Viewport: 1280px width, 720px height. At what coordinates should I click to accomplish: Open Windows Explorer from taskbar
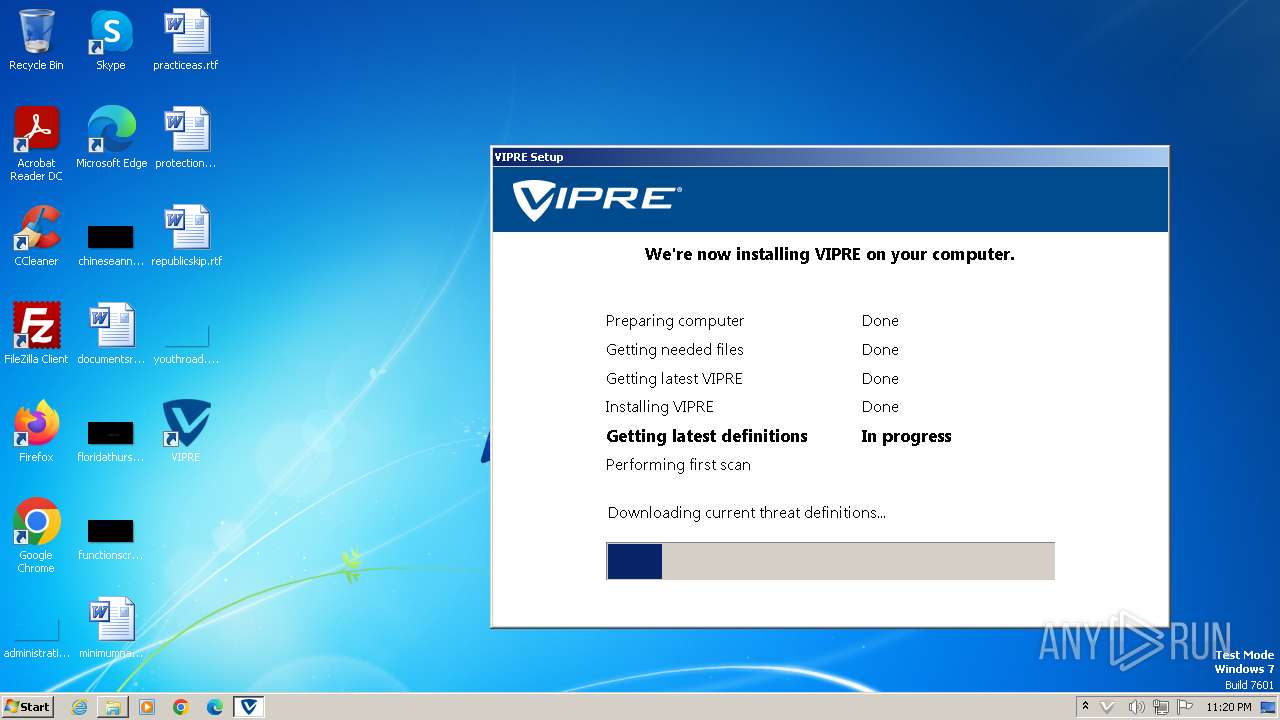coord(113,707)
